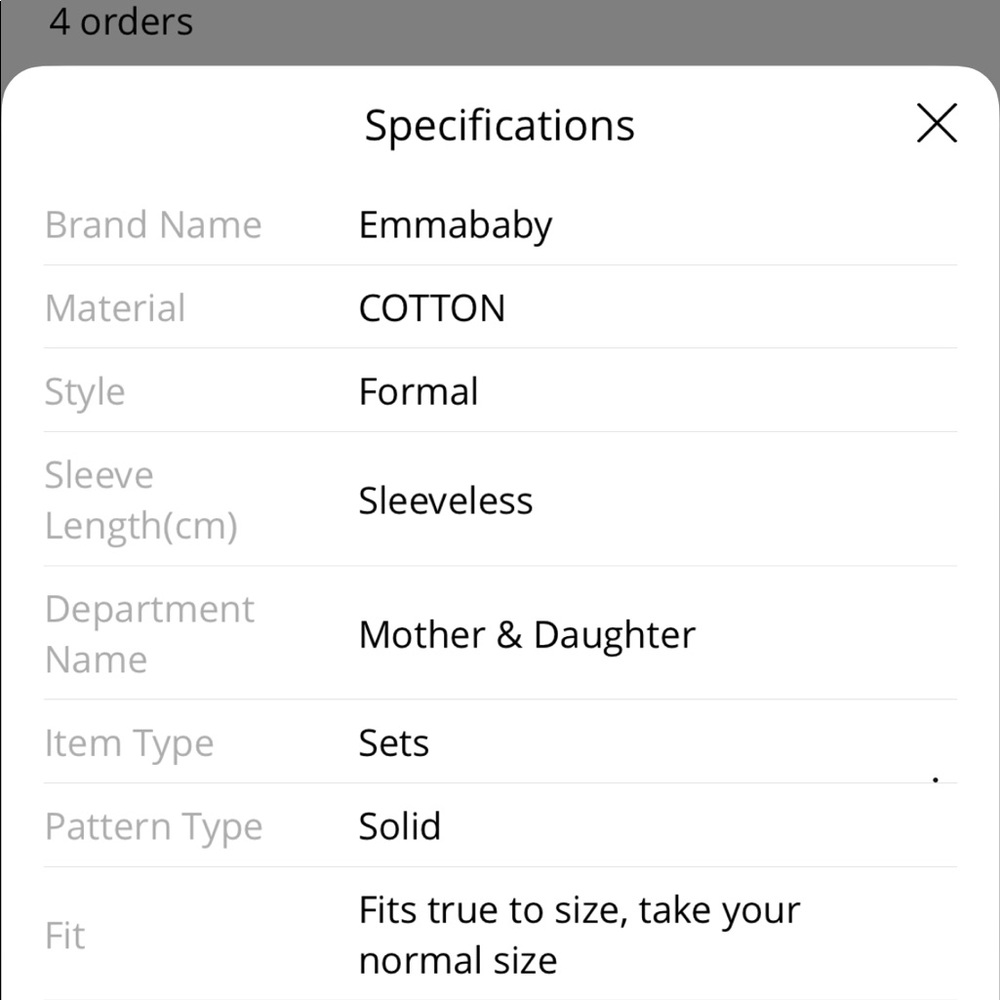This screenshot has width=1000, height=1000.
Task: Select the Pattern Type label
Action: [x=154, y=827]
